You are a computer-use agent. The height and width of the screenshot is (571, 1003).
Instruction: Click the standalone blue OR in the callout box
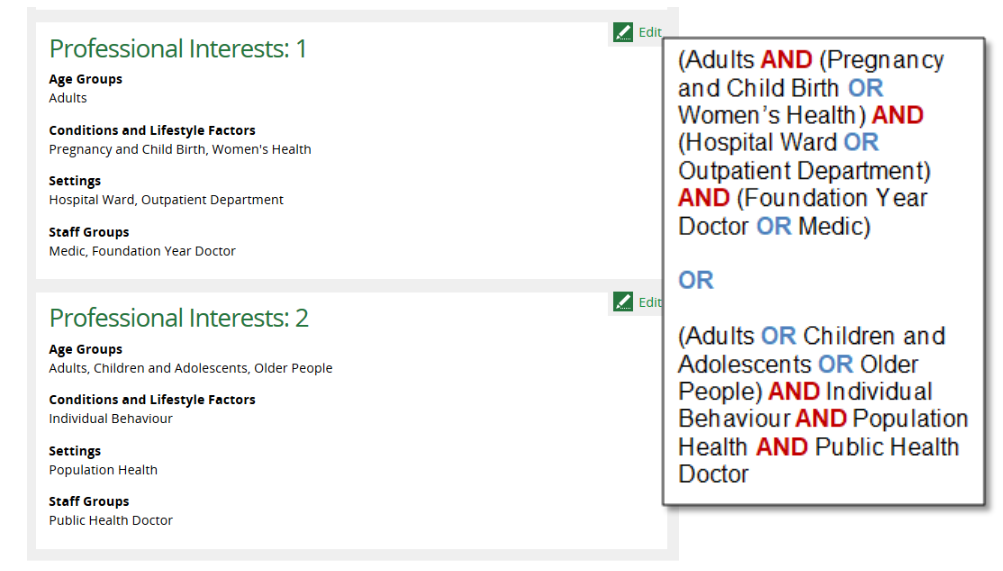point(696,281)
